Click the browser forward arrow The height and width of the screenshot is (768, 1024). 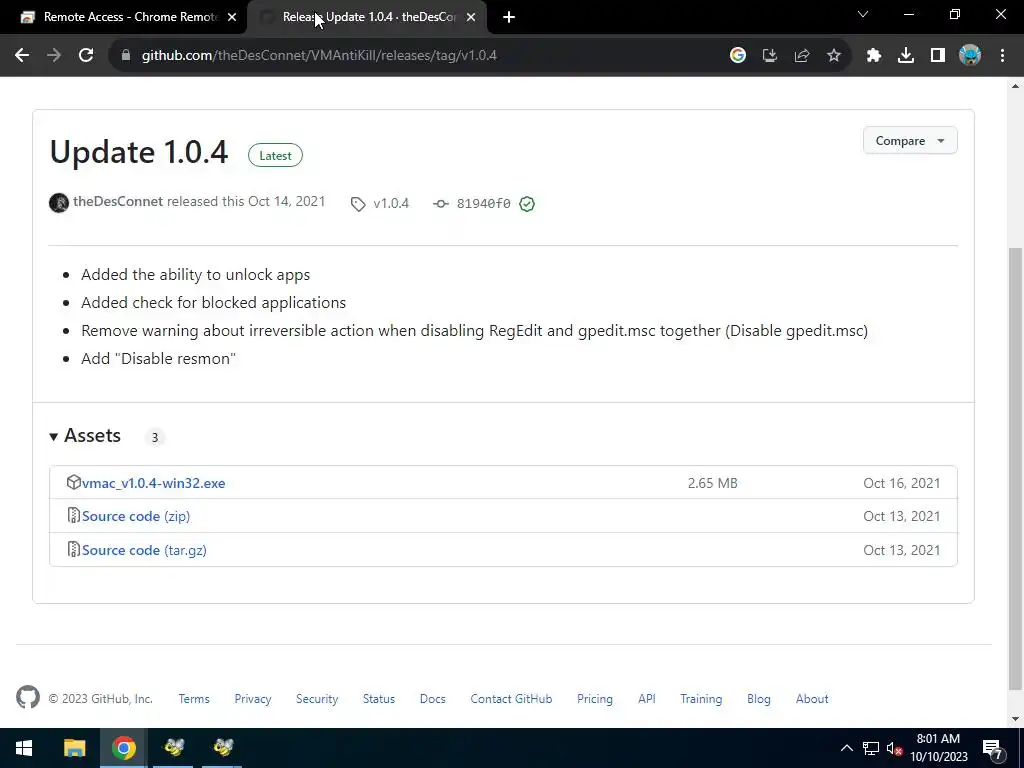(x=54, y=56)
